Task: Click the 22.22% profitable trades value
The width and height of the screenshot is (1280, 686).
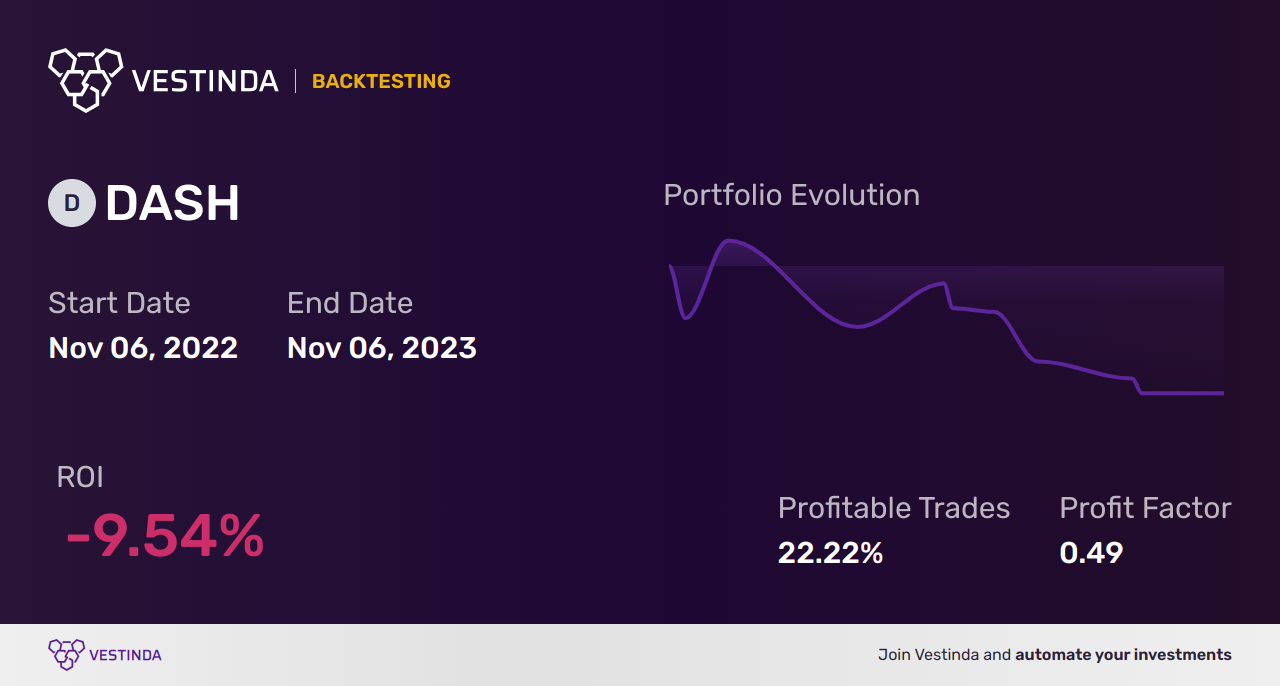Action: (830, 553)
